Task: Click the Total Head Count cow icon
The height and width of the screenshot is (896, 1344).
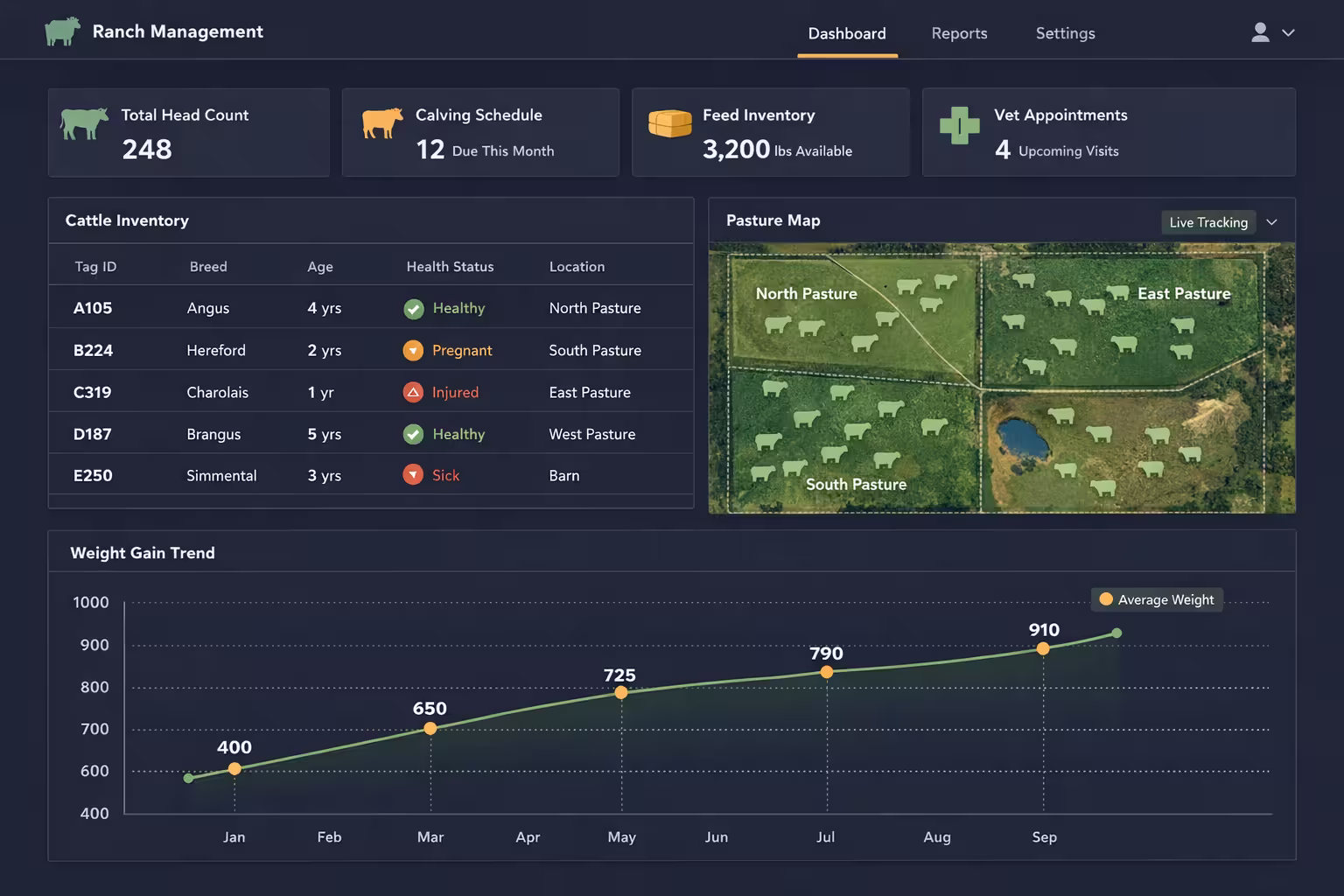Action: pos(84,122)
